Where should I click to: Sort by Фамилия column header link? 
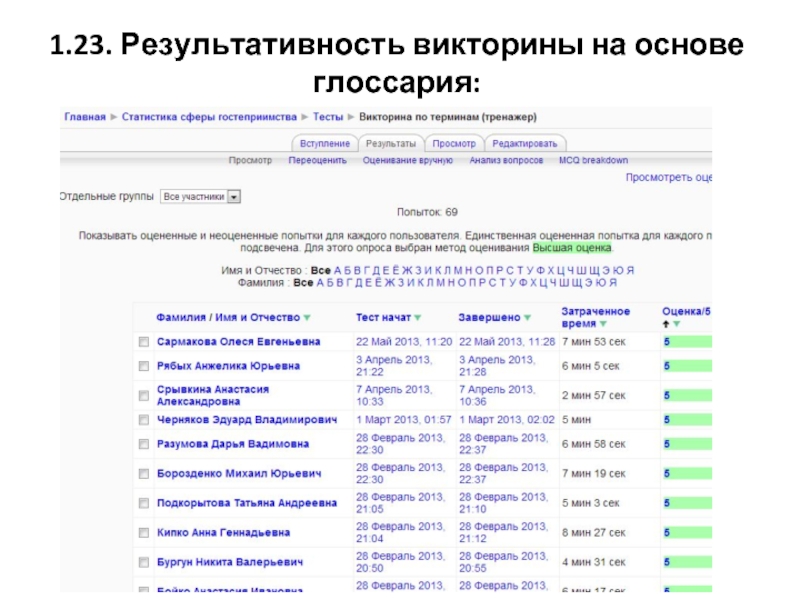click(180, 318)
